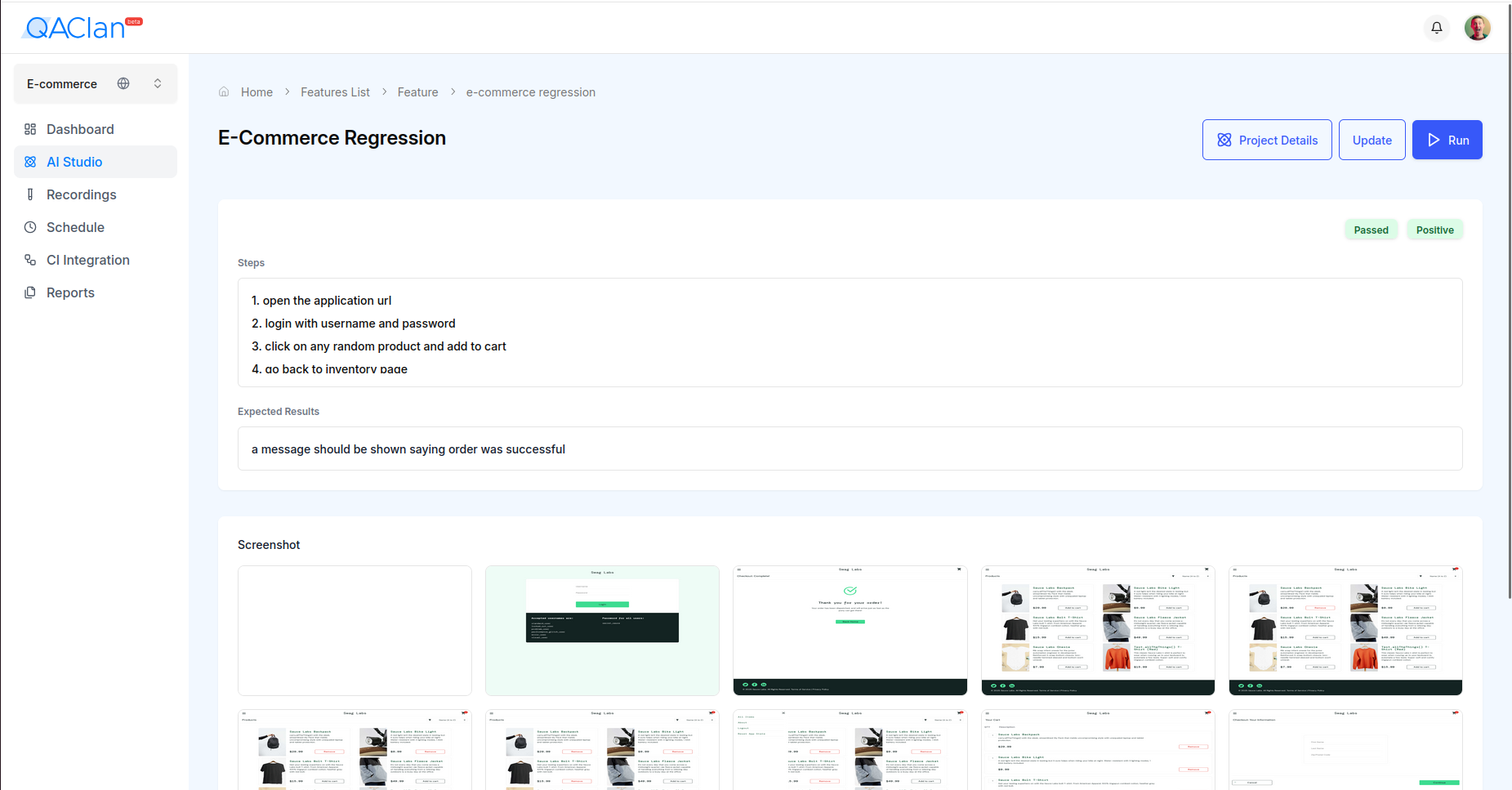Click e-commerce regression breadcrumb

tap(531, 92)
